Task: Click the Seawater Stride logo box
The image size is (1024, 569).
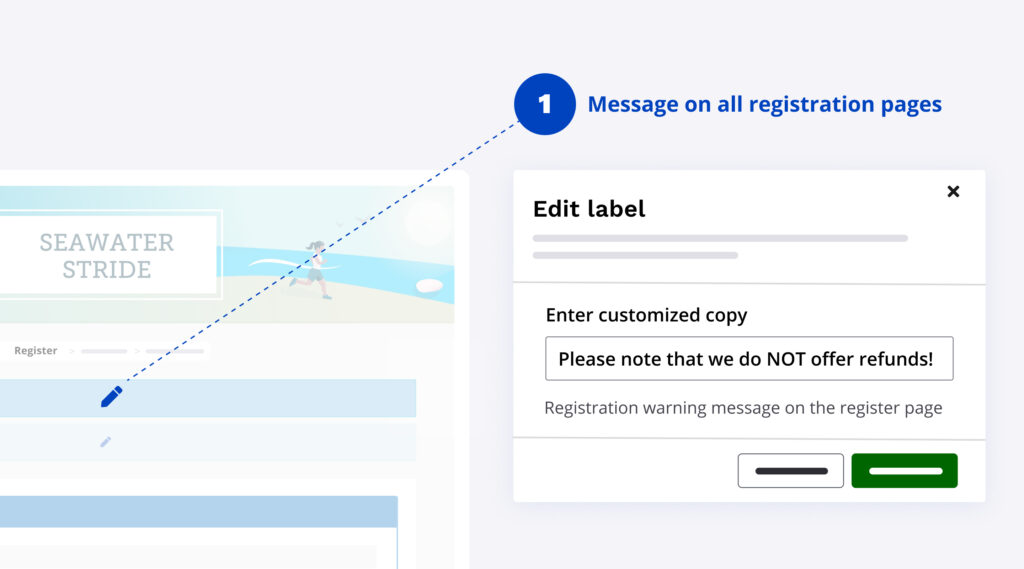Action: point(107,256)
